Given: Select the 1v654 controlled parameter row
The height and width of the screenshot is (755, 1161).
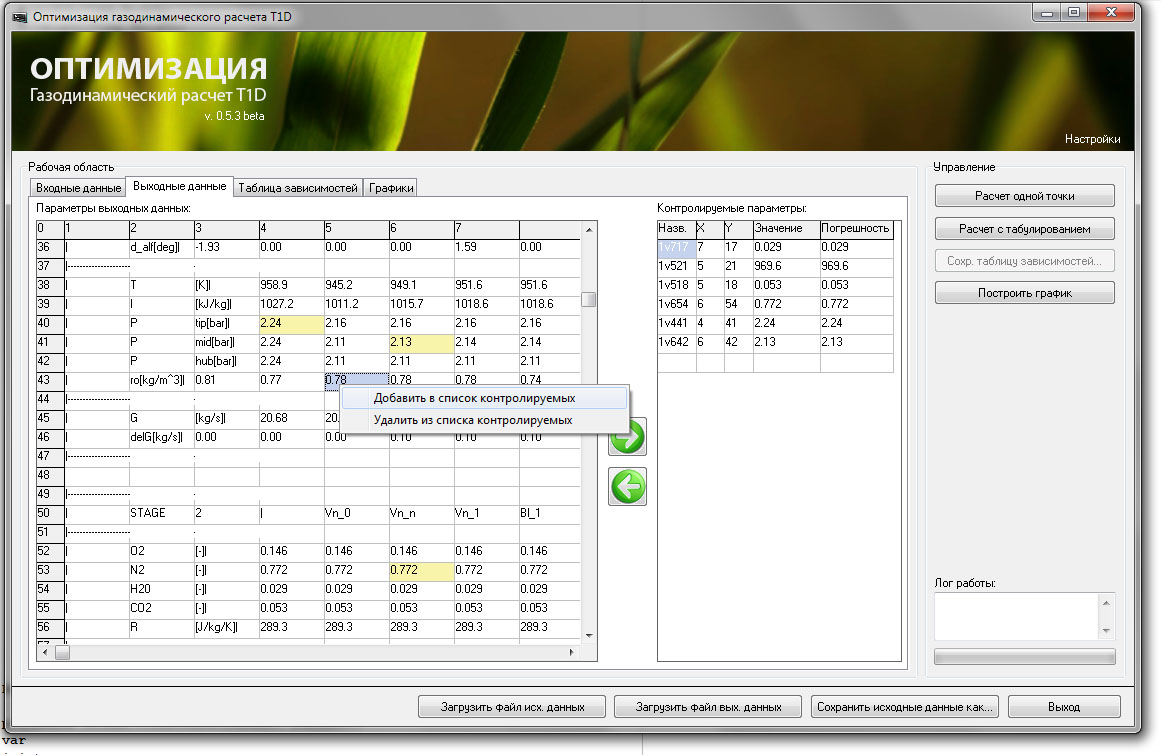Looking at the screenshot, I should pos(774,304).
